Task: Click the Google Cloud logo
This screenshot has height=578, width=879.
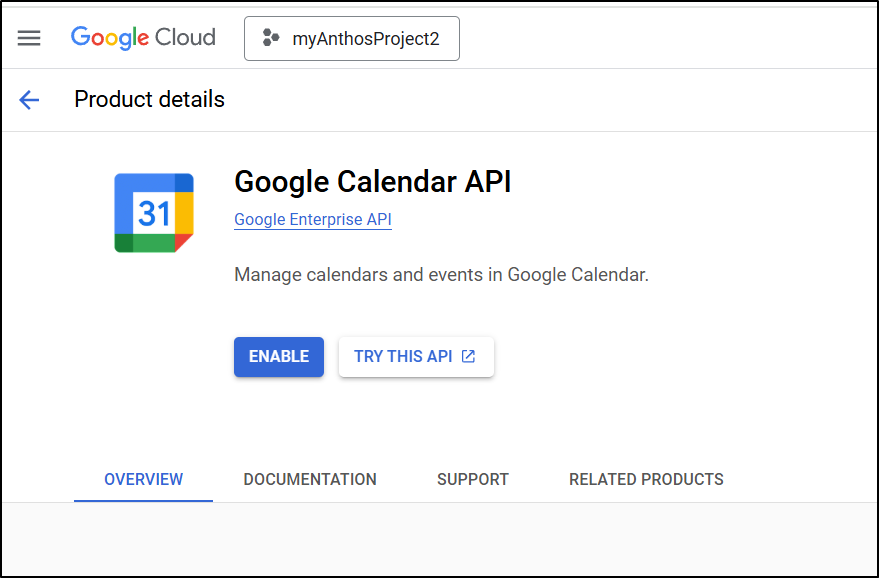Action: click(x=144, y=38)
